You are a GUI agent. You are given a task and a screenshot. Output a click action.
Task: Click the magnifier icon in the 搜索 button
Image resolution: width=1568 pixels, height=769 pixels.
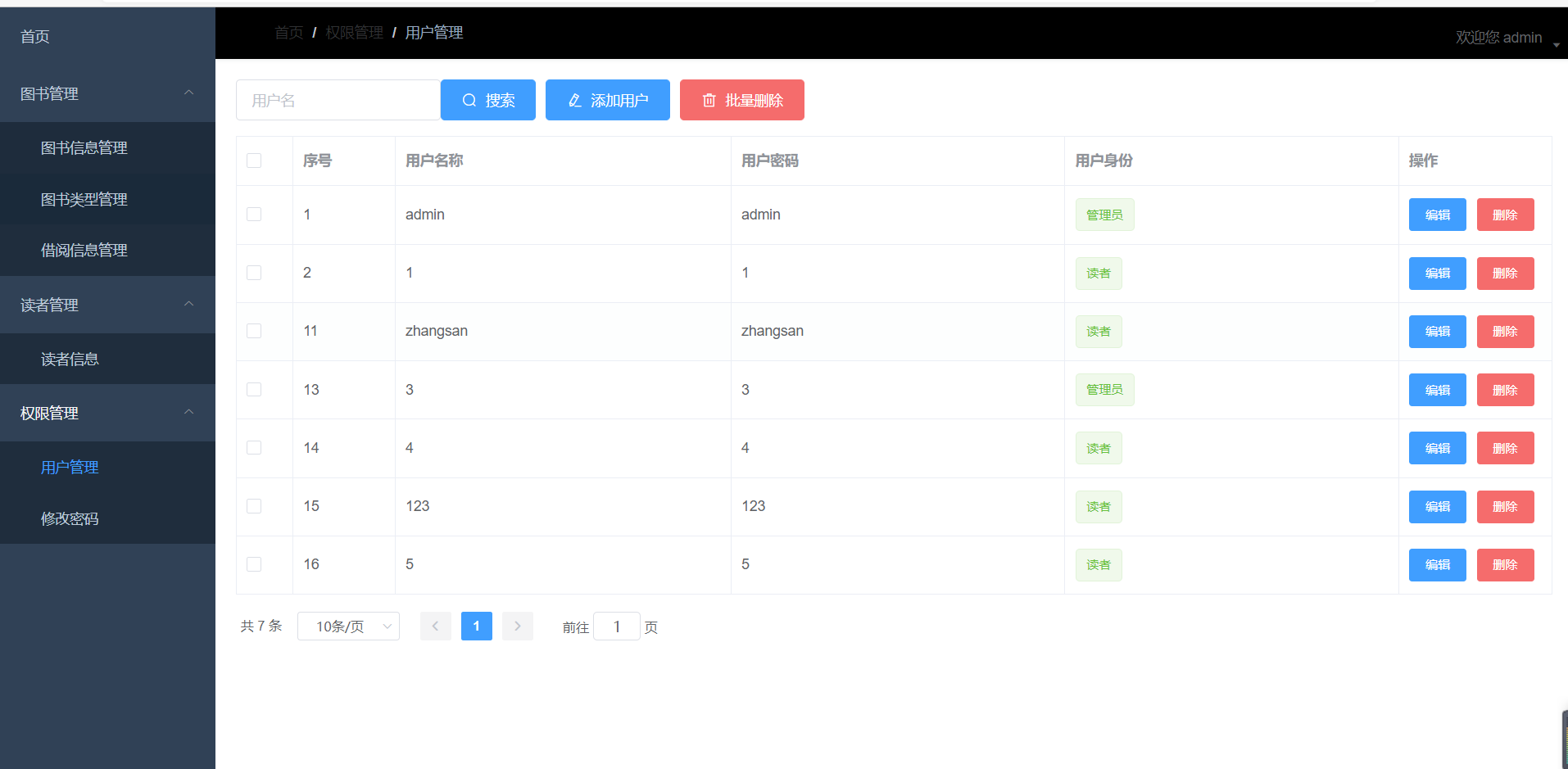tap(469, 100)
